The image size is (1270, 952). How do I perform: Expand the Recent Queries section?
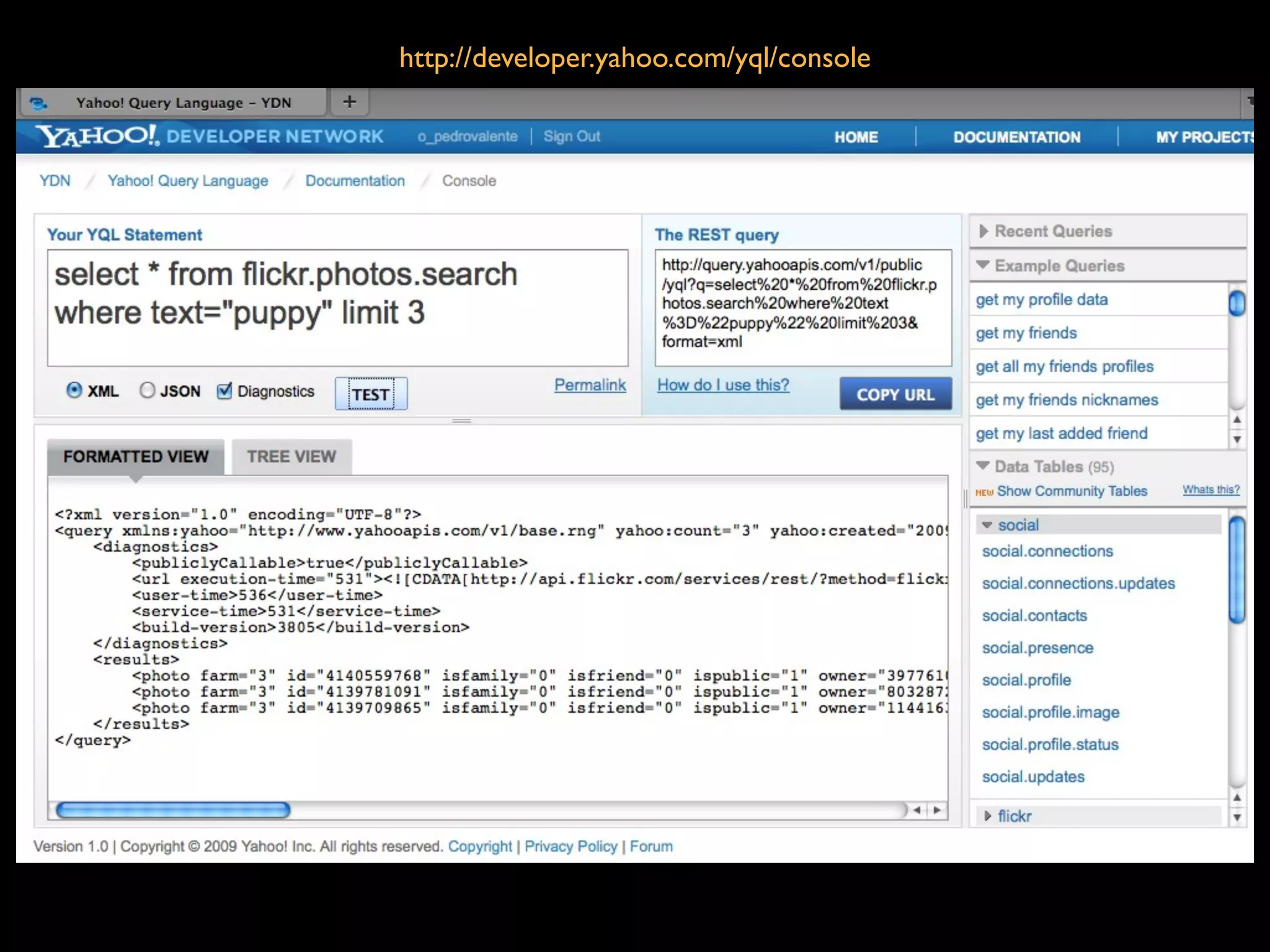[984, 231]
